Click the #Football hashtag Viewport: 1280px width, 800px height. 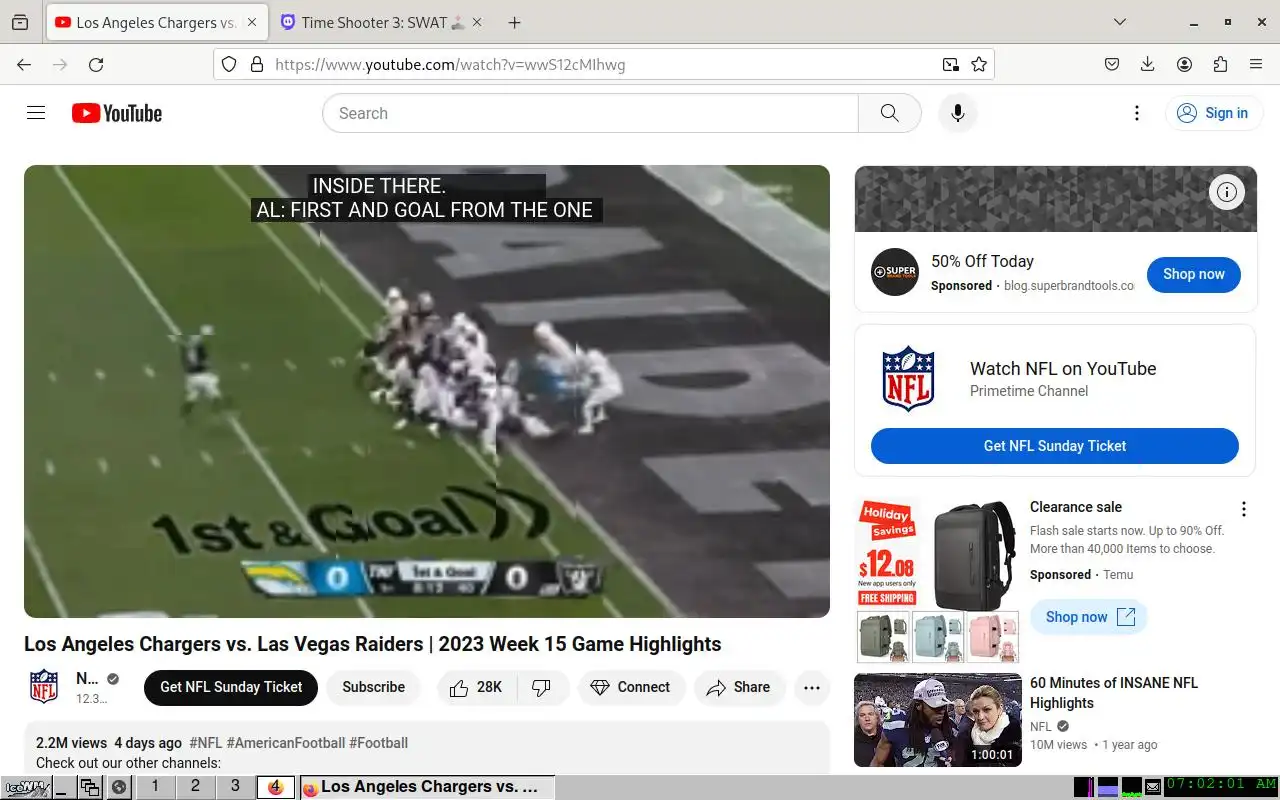[x=379, y=743]
